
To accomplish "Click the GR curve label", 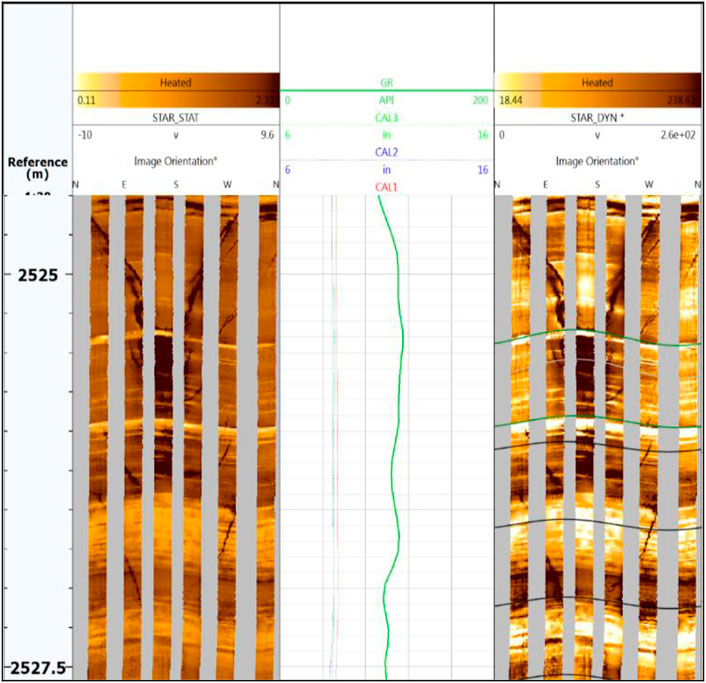I will 387,83.
